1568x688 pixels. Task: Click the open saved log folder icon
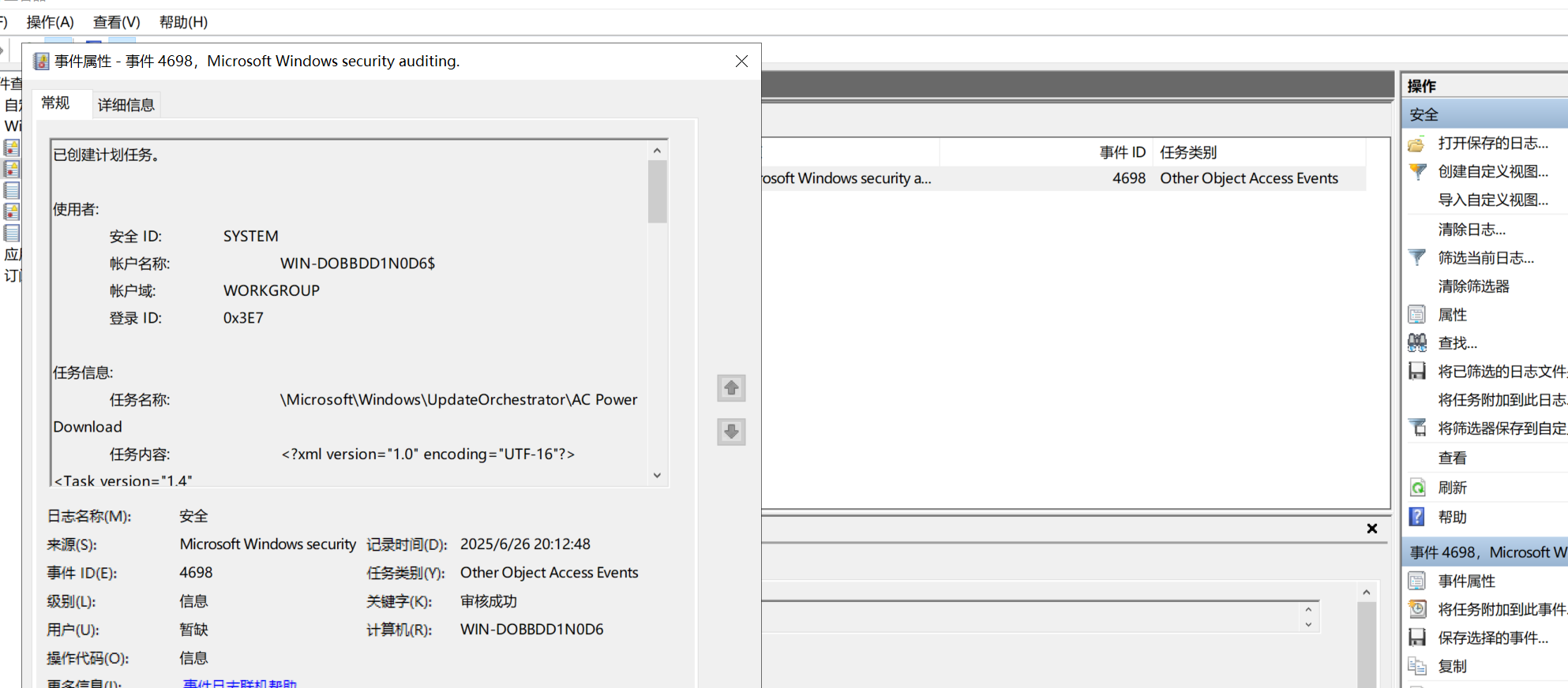pyautogui.click(x=1416, y=144)
